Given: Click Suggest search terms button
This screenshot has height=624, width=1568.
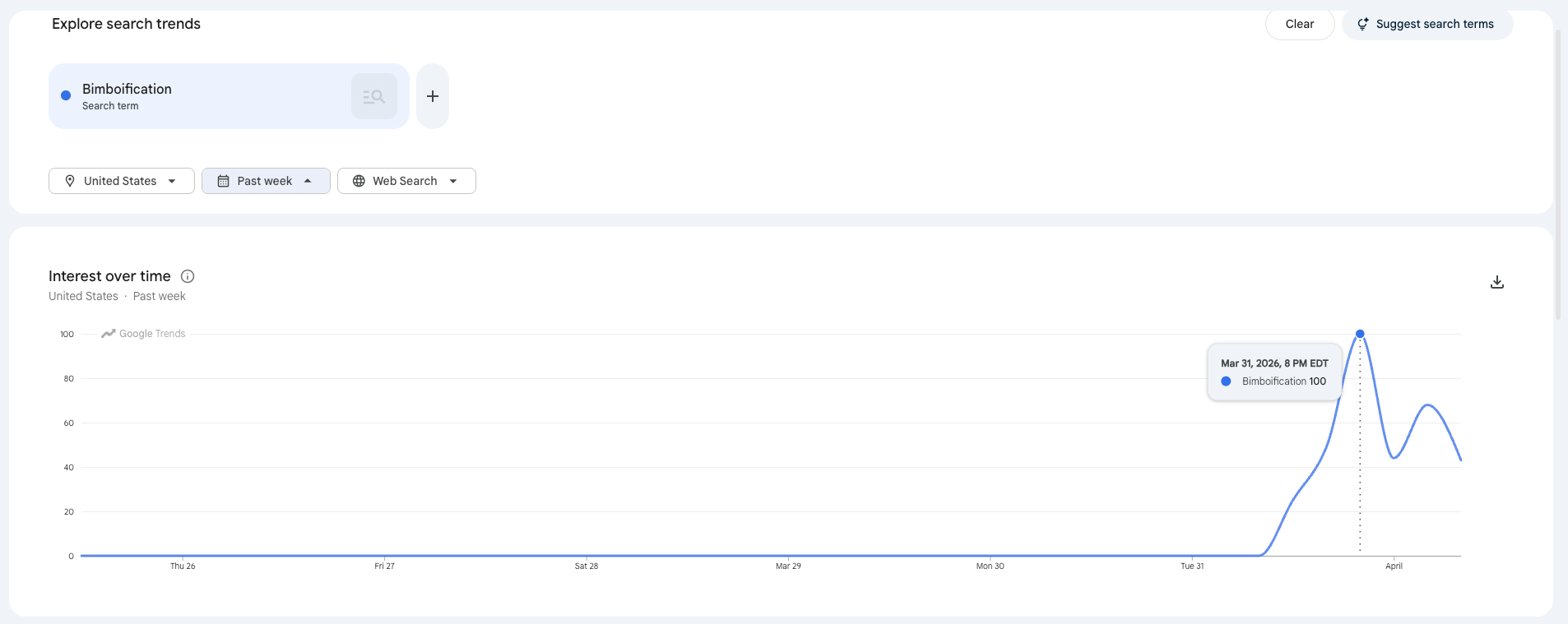Looking at the screenshot, I should pyautogui.click(x=1427, y=24).
